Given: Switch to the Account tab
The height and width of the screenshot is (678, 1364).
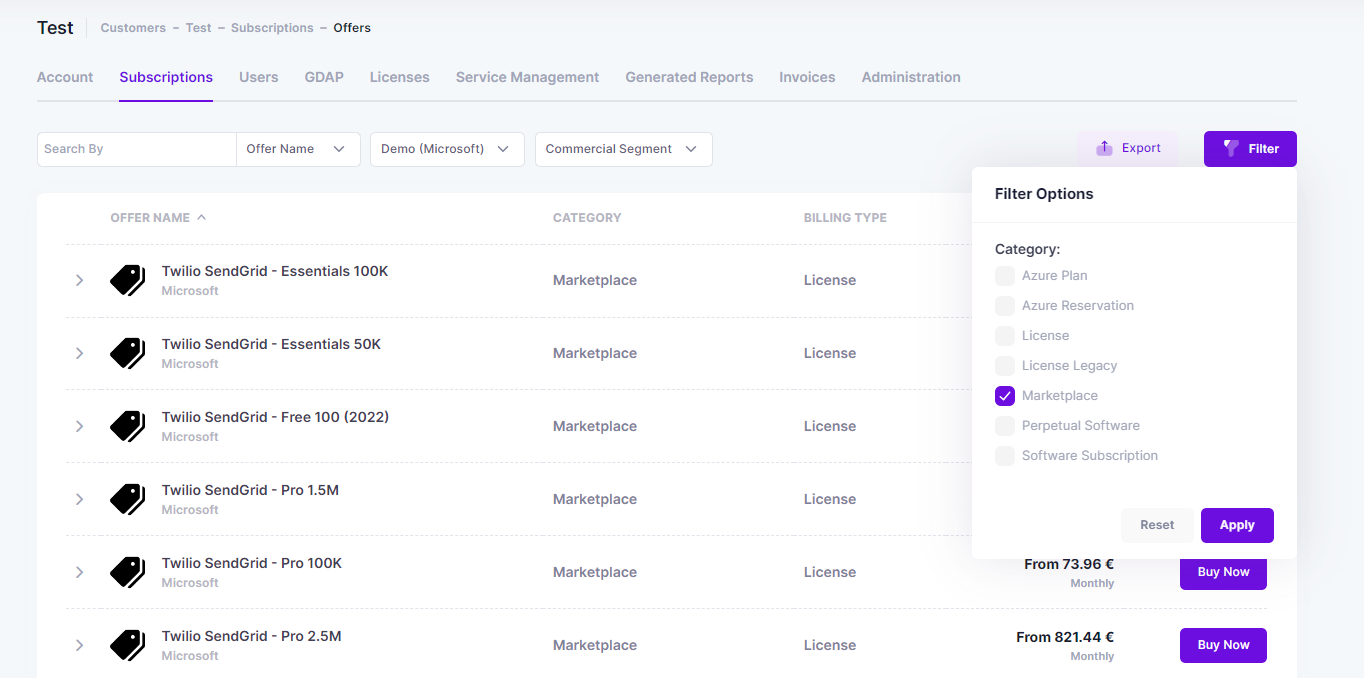Looking at the screenshot, I should [x=65, y=77].
